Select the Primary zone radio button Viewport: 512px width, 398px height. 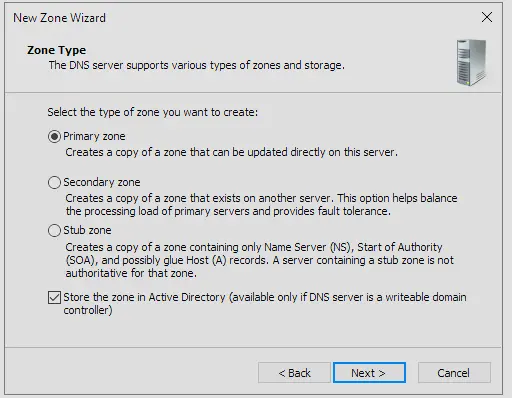point(54,136)
